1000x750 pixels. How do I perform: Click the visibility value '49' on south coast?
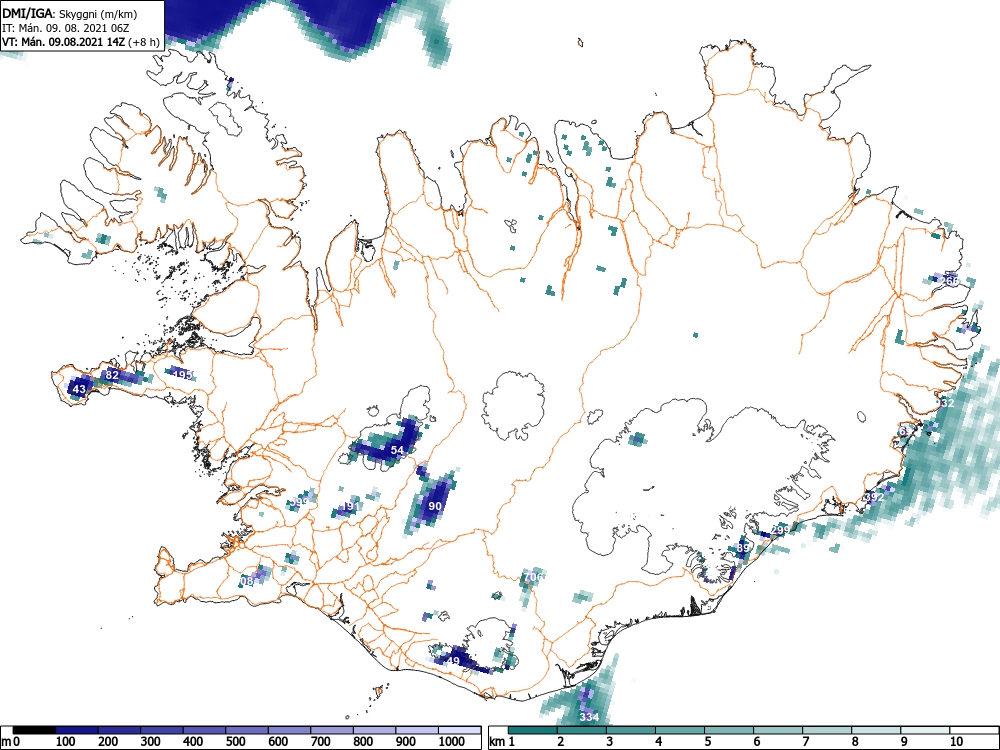(x=453, y=661)
